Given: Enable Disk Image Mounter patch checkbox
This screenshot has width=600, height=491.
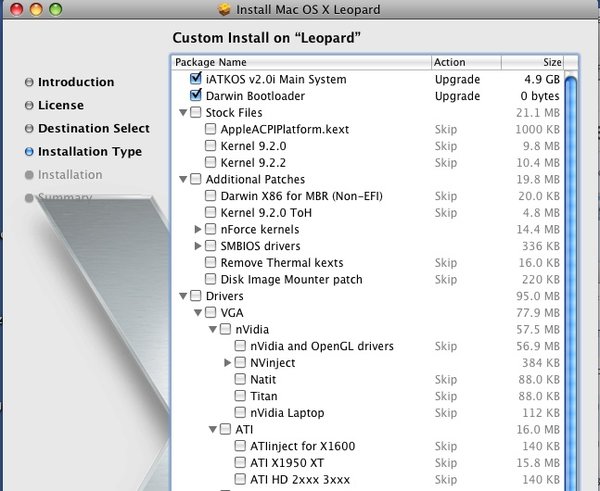Looking at the screenshot, I should [x=210, y=279].
